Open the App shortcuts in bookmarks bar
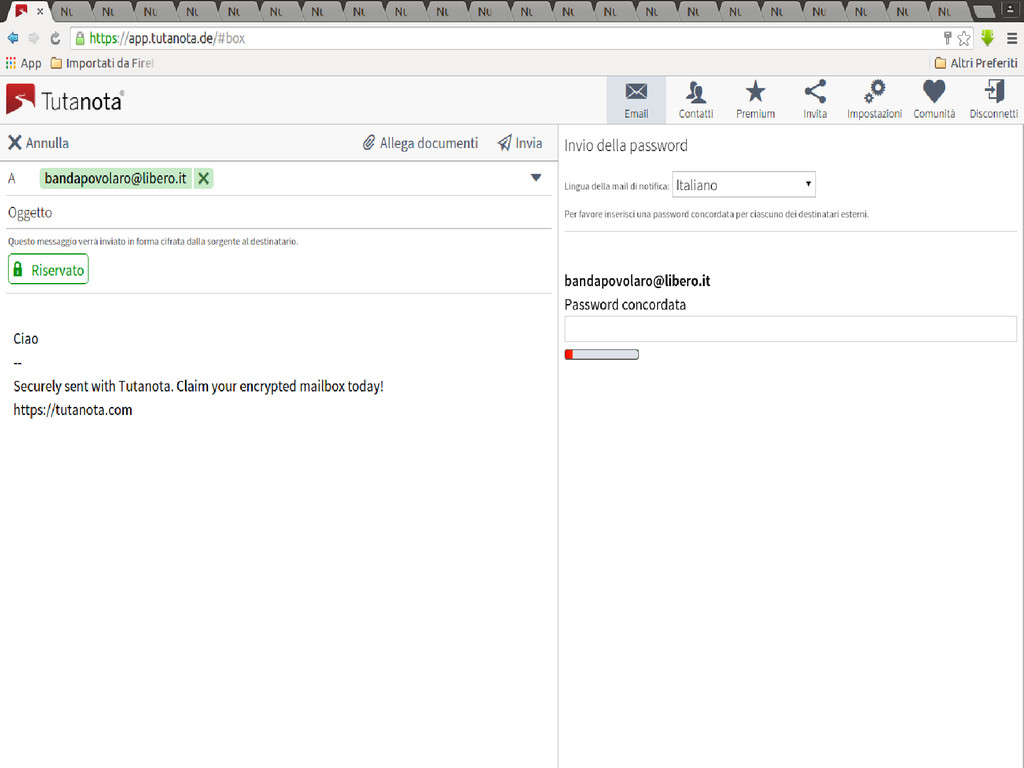Image resolution: width=1024 pixels, height=768 pixels. [x=24, y=63]
